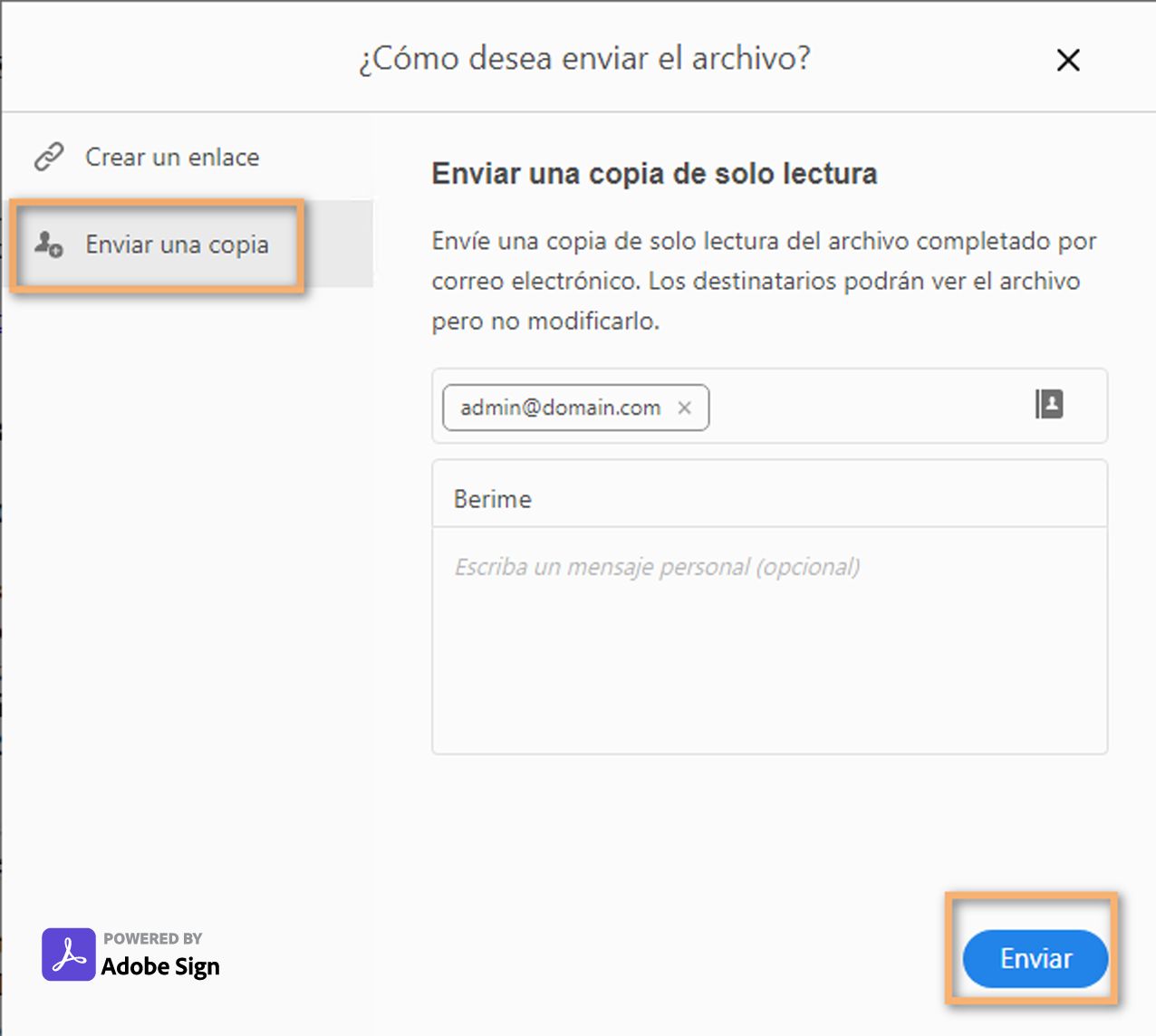Image resolution: width=1156 pixels, height=1036 pixels.
Task: Click the Enviar una copia de solo lectura heading
Action: click(x=653, y=173)
